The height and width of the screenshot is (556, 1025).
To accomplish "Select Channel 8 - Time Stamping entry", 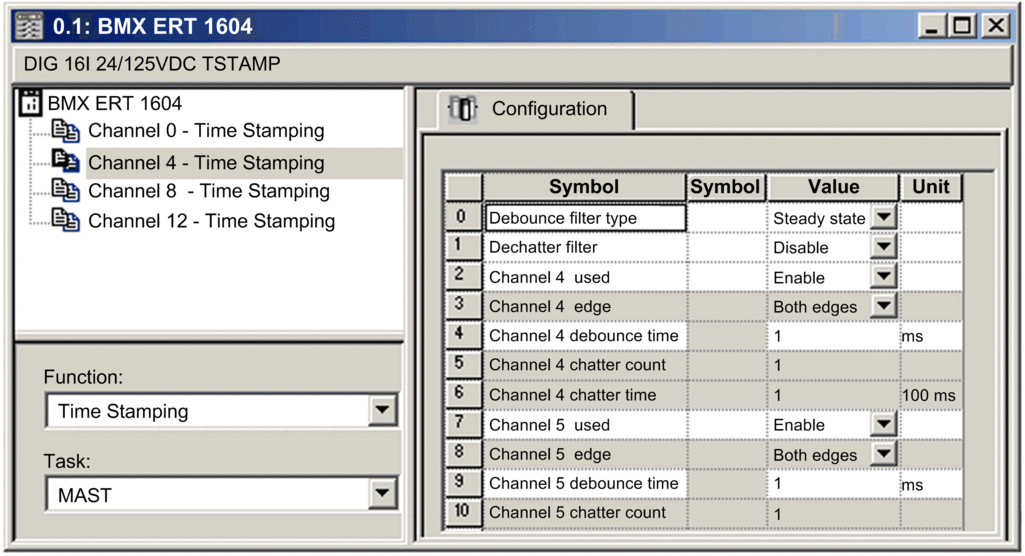I will pos(209,191).
